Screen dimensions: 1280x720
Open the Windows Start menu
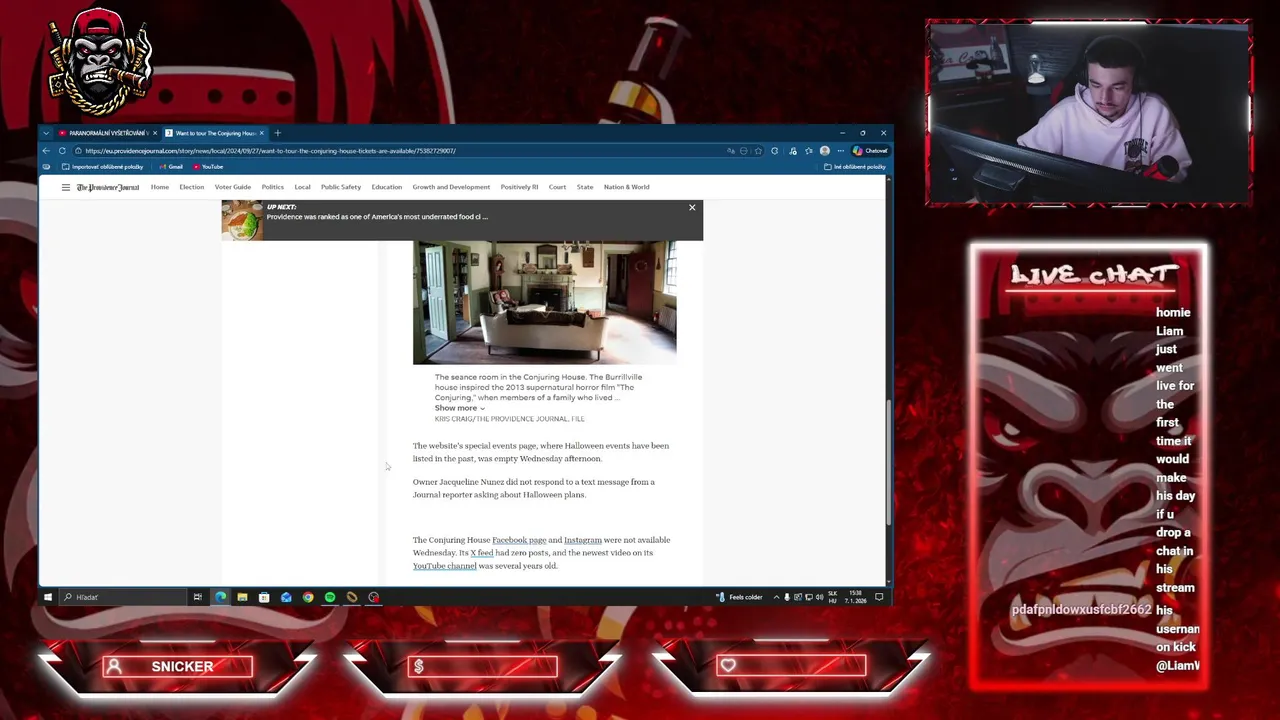(47, 597)
